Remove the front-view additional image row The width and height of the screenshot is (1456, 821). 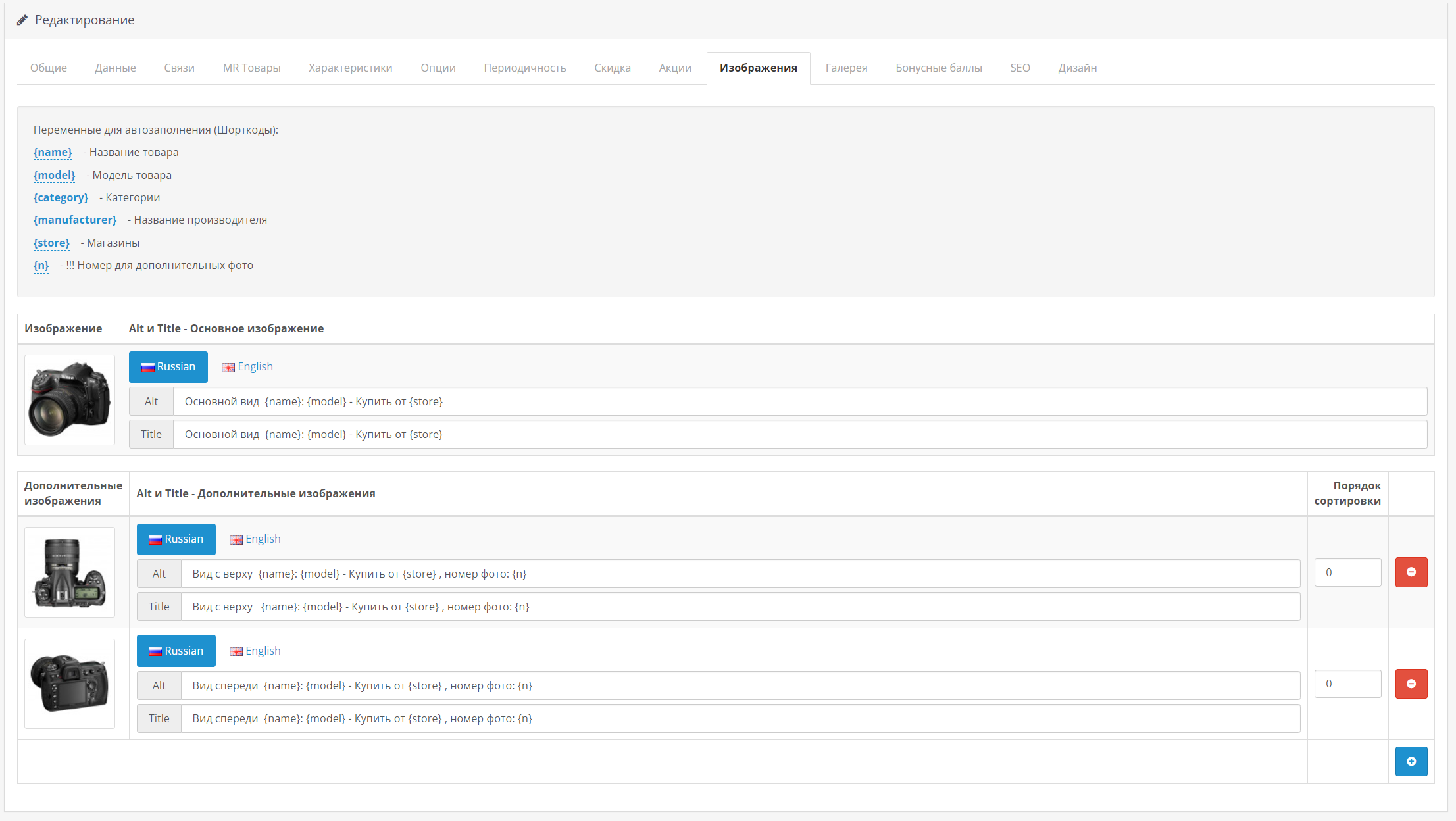[1411, 684]
